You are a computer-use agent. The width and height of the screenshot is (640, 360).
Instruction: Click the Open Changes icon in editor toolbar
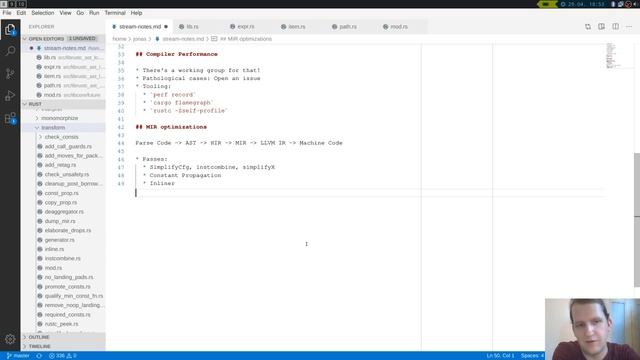pos(588,27)
